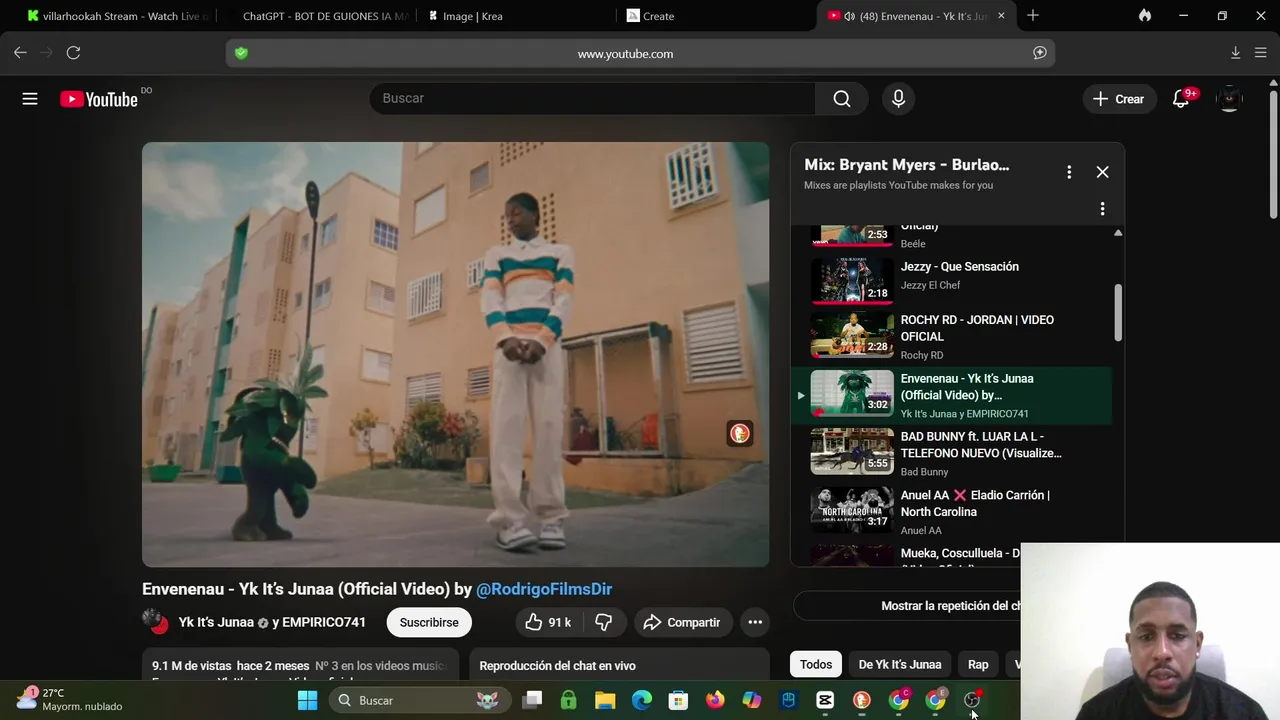
Task: Open the Task View taskbar button
Action: (532, 700)
